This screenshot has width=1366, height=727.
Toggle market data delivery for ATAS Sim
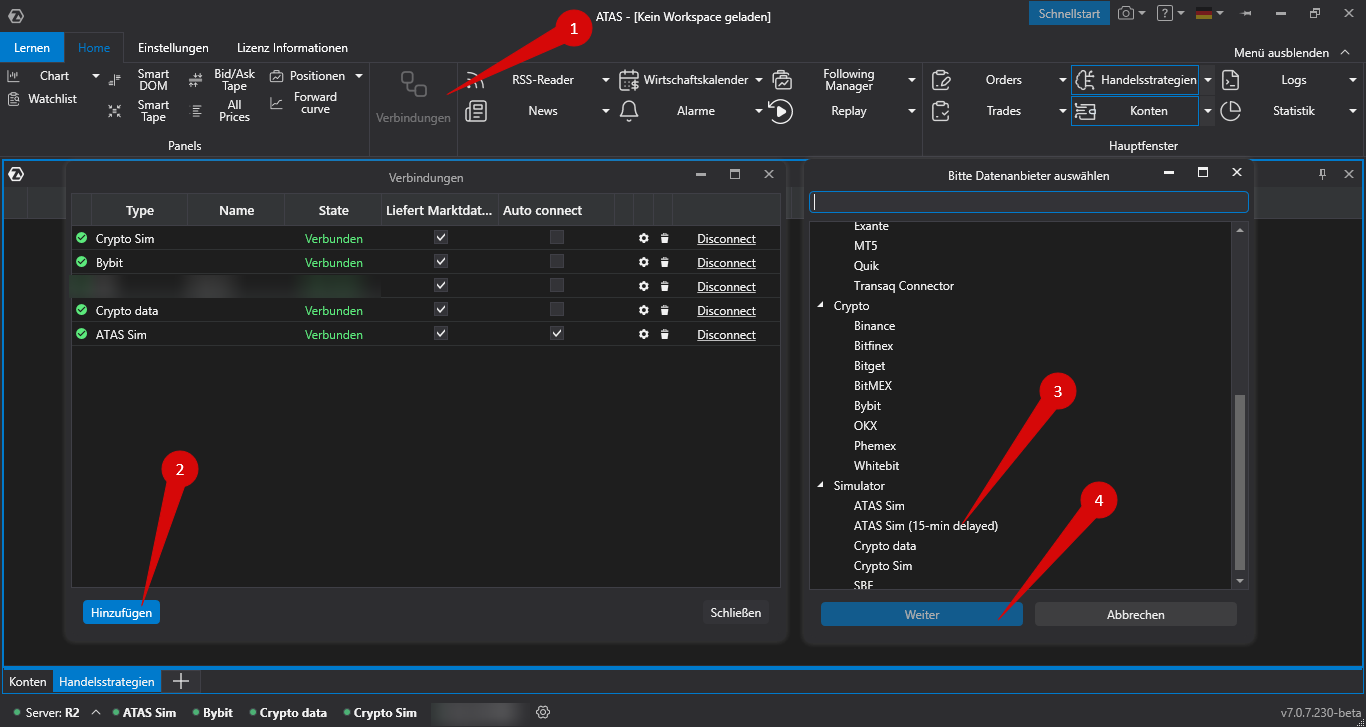pyautogui.click(x=441, y=334)
